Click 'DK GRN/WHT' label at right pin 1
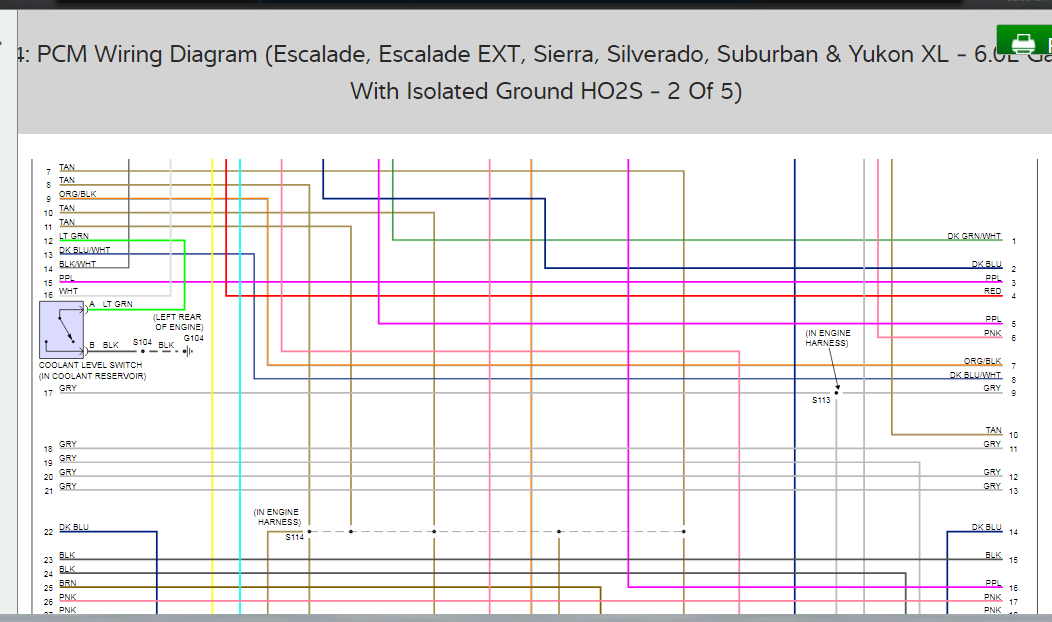The width and height of the screenshot is (1052, 622). point(974,236)
